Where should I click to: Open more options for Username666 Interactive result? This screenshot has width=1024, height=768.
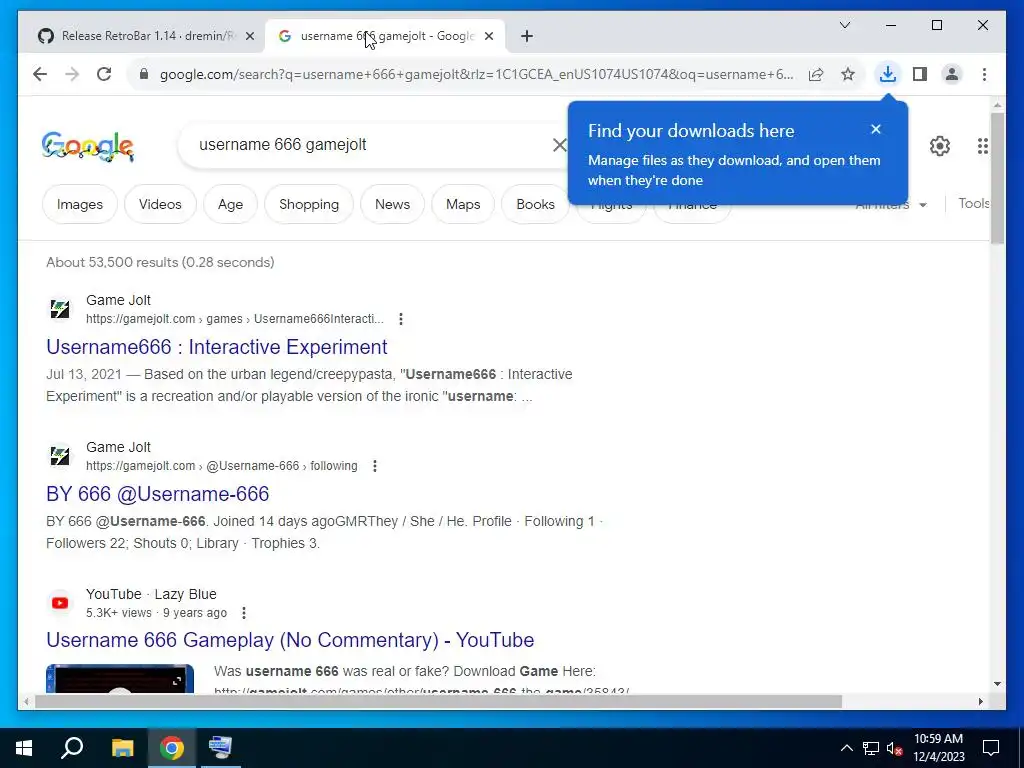click(x=401, y=319)
